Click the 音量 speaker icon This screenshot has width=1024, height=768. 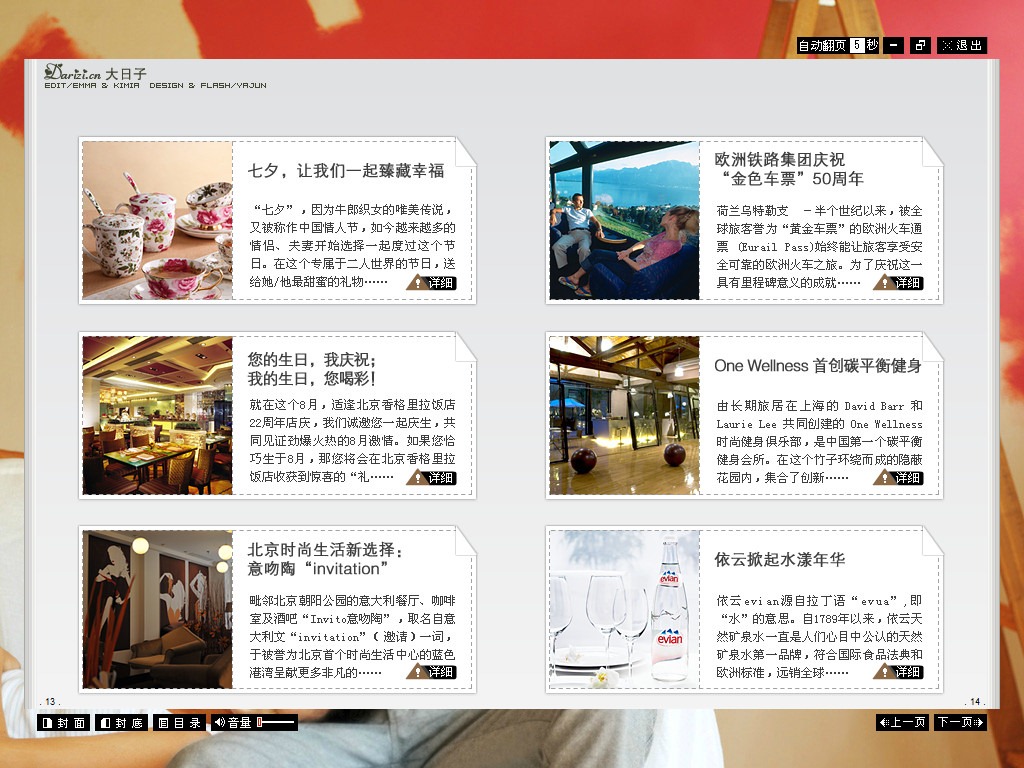(219, 722)
